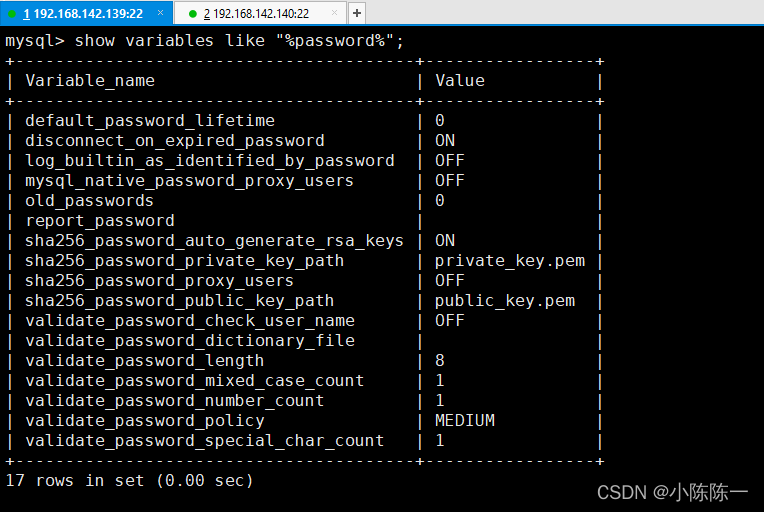Viewport: 764px width, 512px height.
Task: Close the 192.168.142.139:22 session tab
Action: point(160,13)
